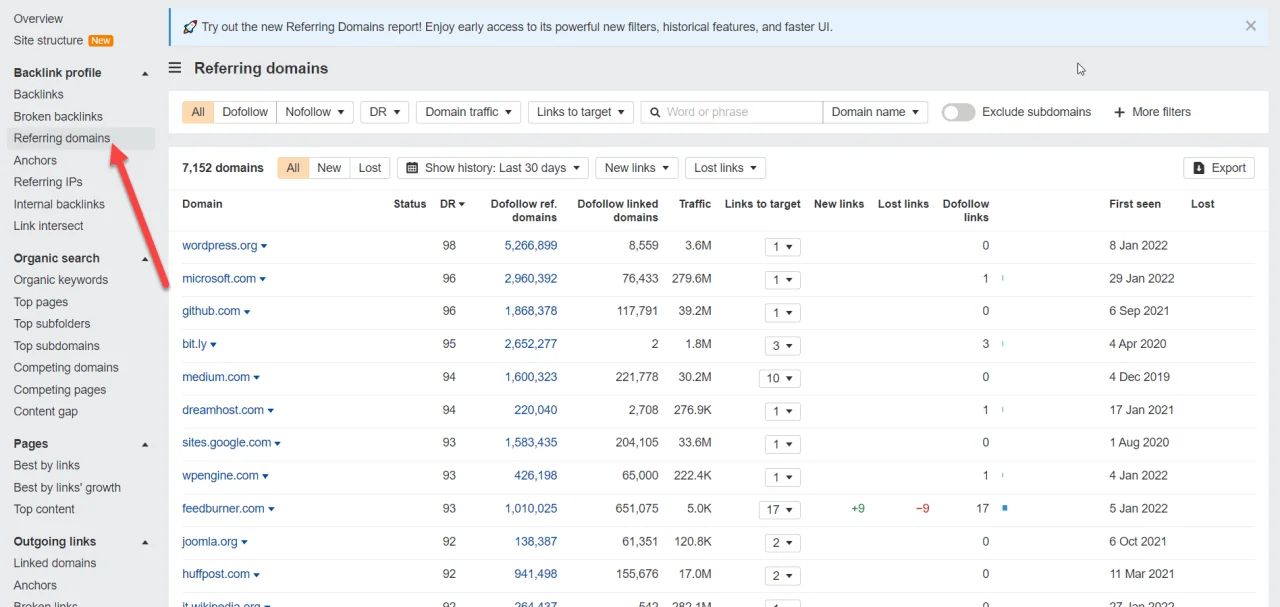1280x607 pixels.
Task: Open the Domain traffic filter dropdown
Action: [x=468, y=111]
